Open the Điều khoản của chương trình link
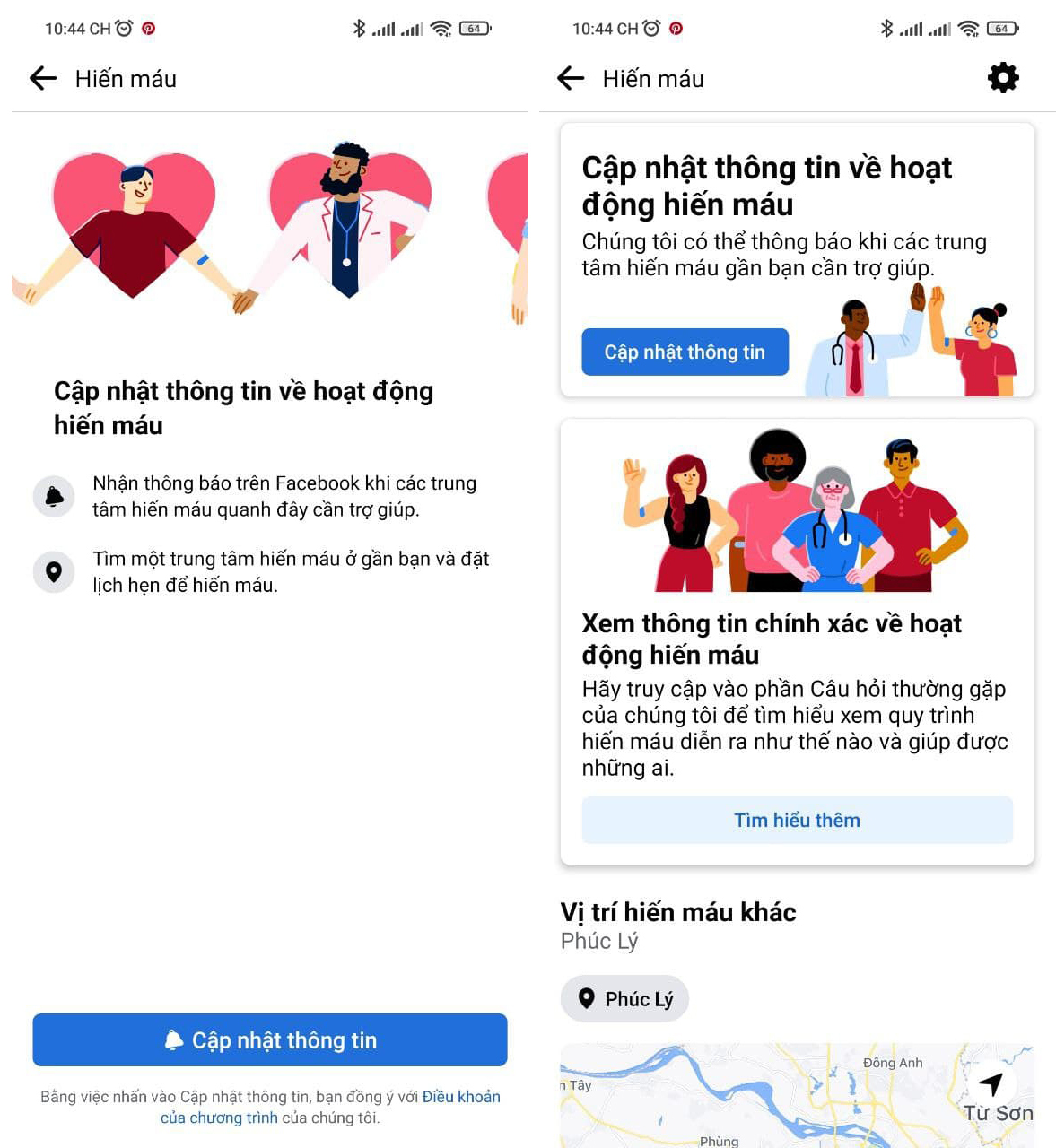 (x=330, y=1107)
